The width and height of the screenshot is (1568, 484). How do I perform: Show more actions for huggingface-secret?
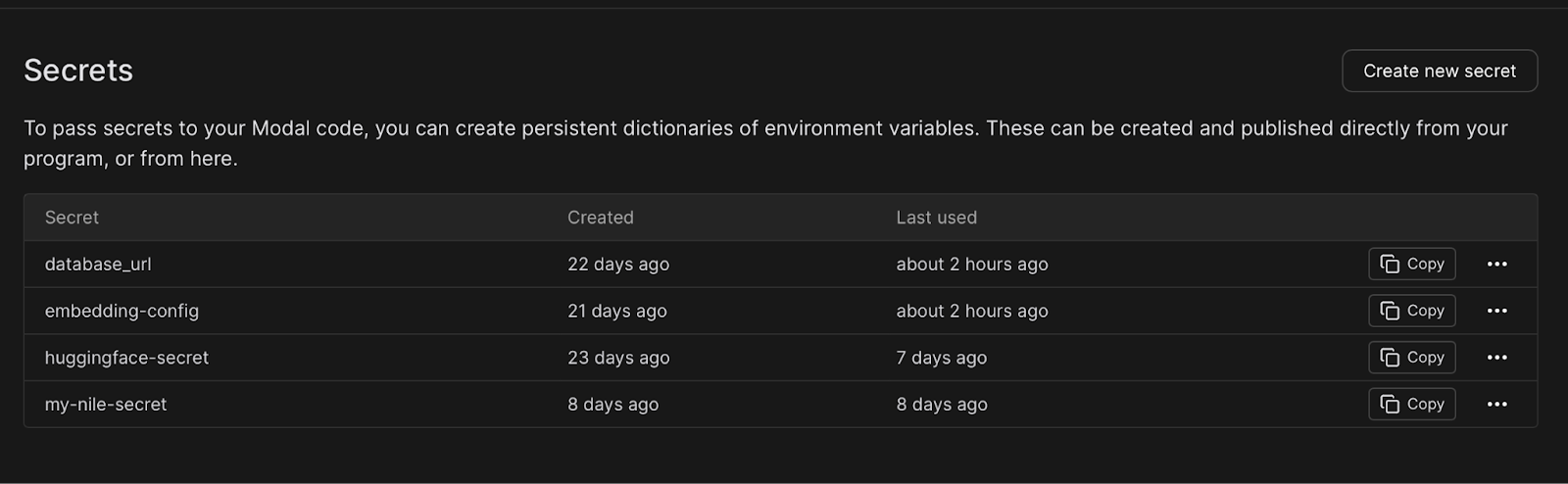click(1496, 358)
